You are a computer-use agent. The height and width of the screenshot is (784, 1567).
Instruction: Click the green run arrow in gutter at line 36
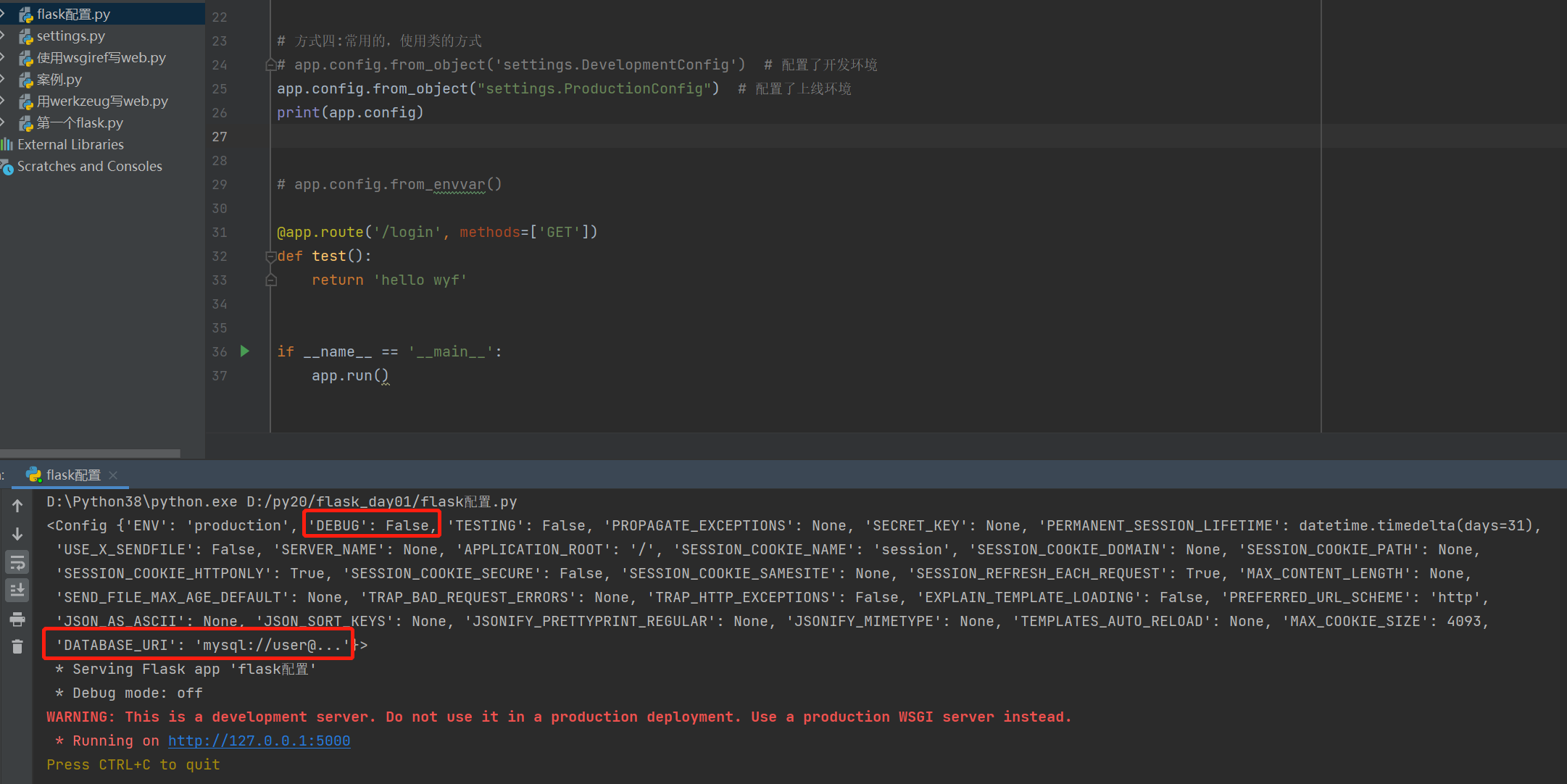tap(245, 351)
